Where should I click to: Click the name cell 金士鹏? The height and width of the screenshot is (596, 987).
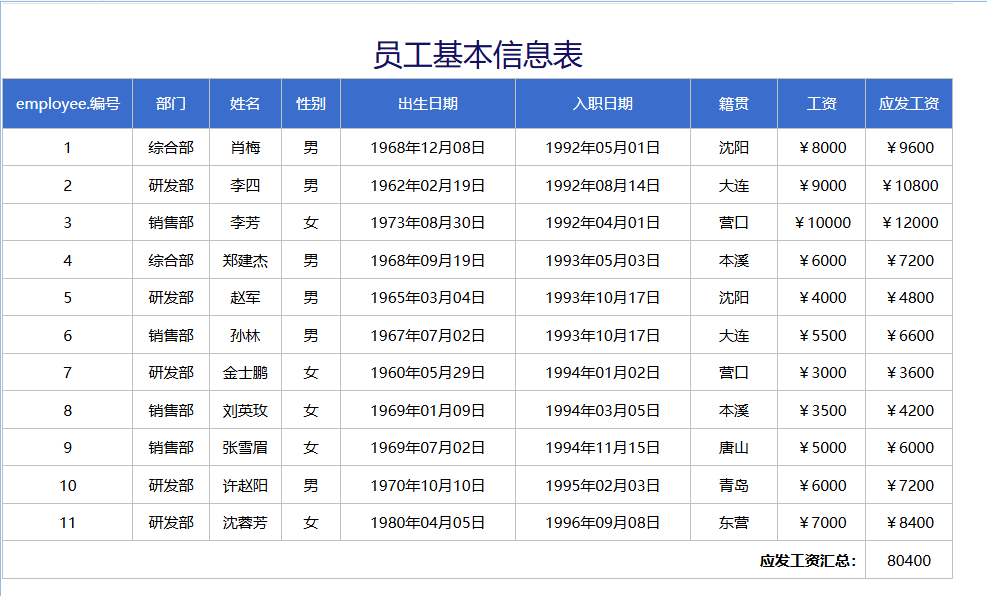coord(245,373)
